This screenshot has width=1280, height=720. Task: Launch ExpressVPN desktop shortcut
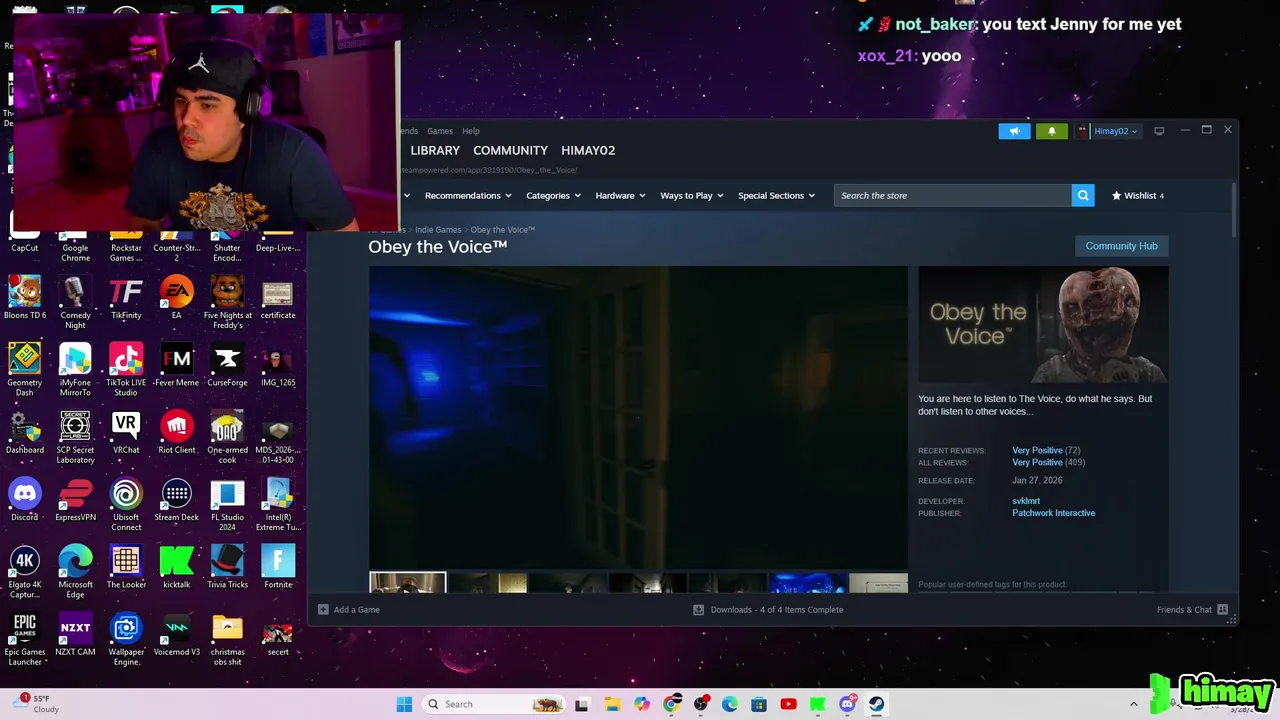(x=75, y=500)
